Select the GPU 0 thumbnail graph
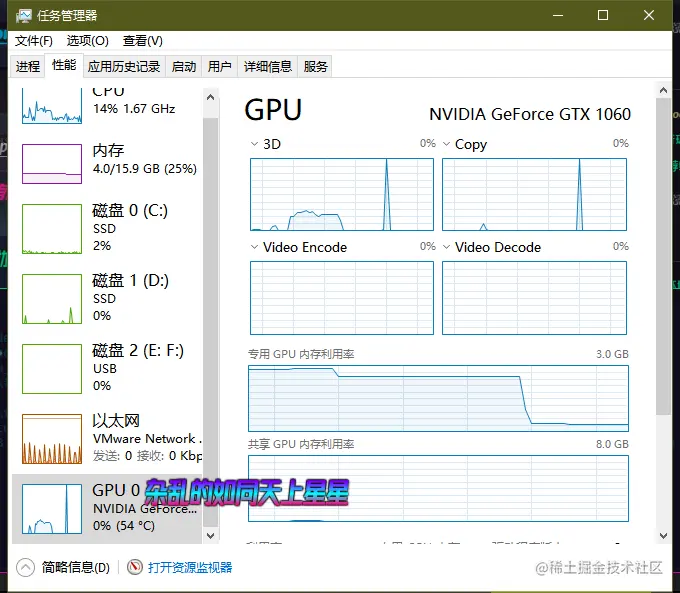Screen dimensions: 680x593 52,509
